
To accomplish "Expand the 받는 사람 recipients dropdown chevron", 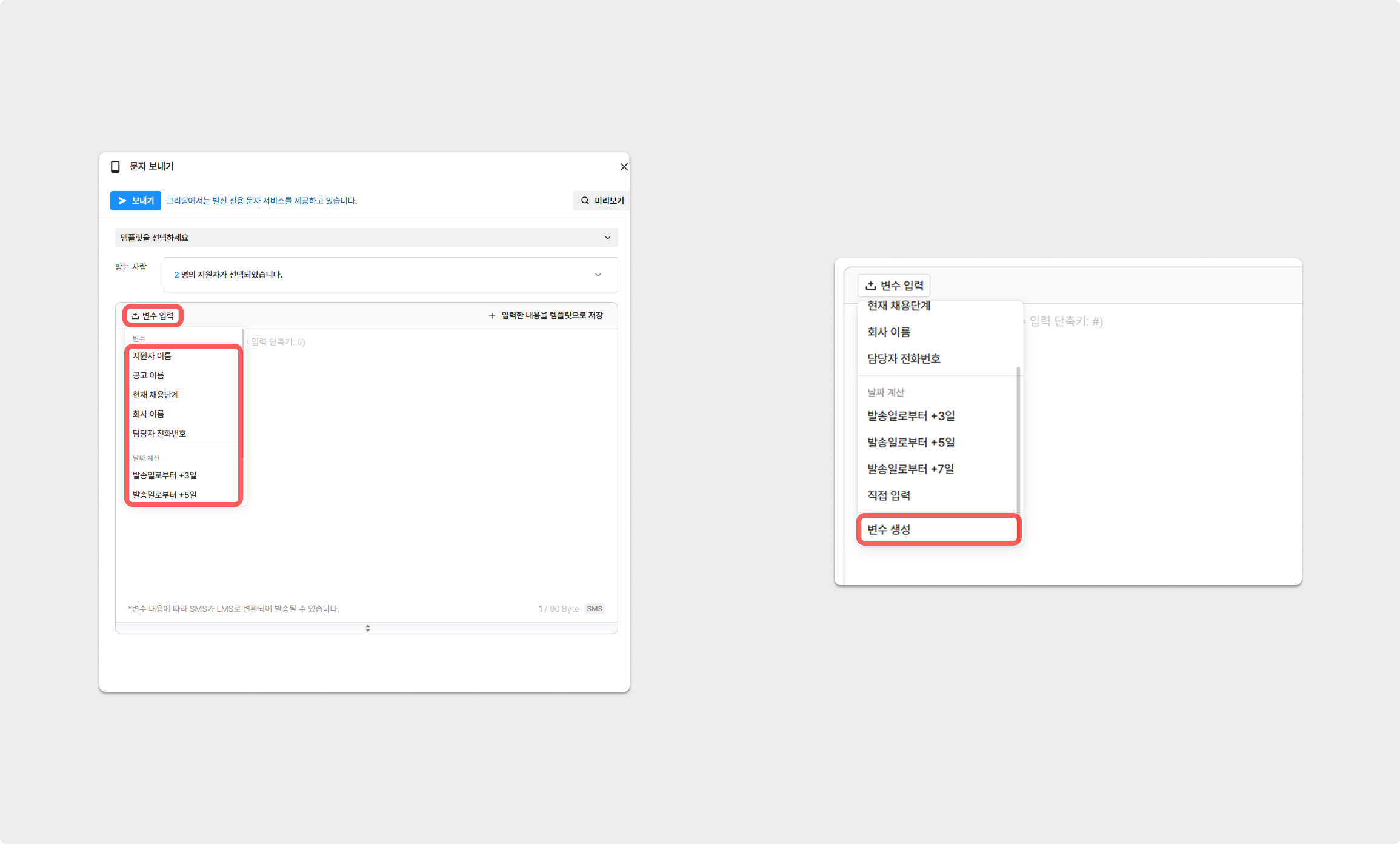I will [598, 275].
